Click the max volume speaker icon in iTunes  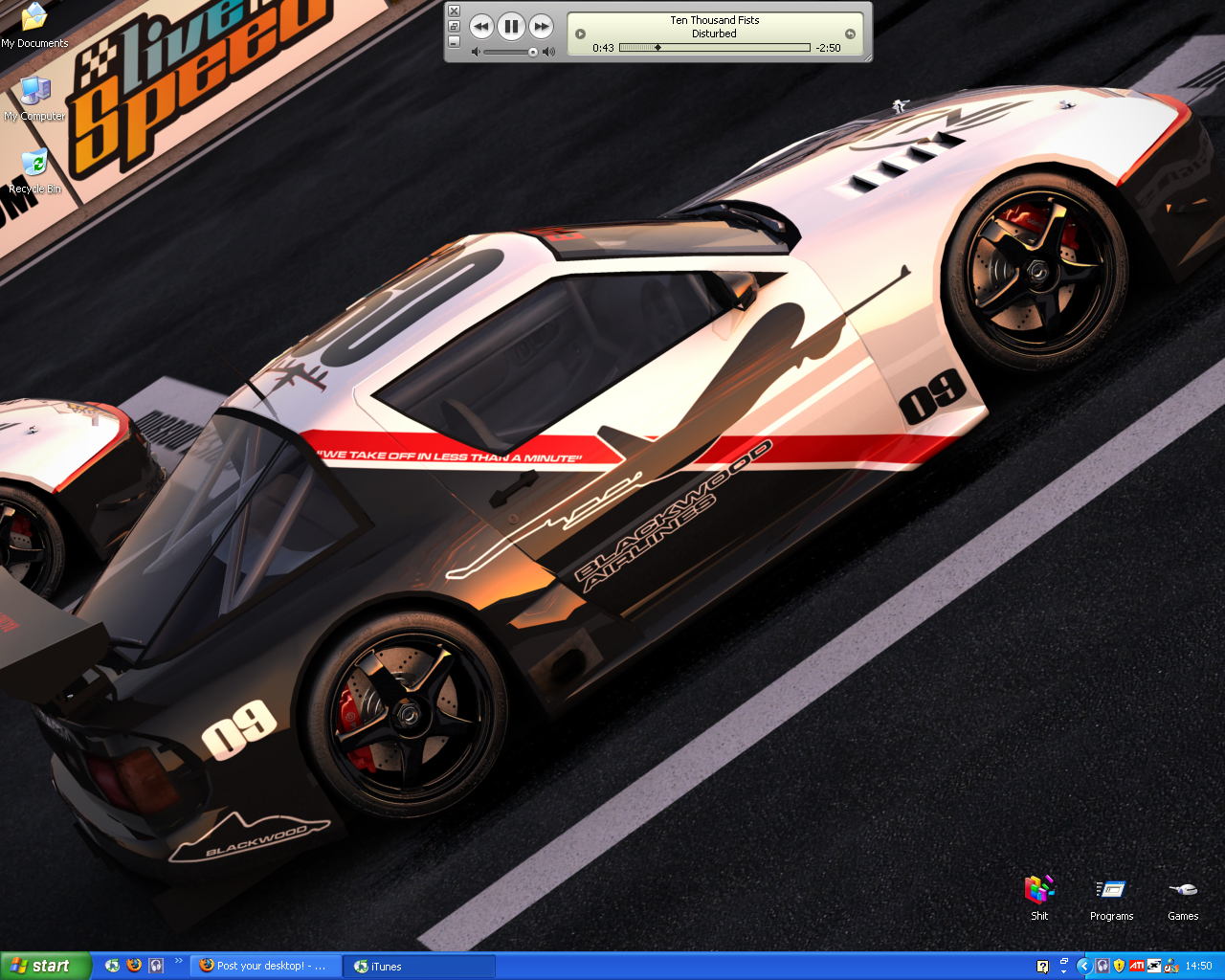click(548, 52)
